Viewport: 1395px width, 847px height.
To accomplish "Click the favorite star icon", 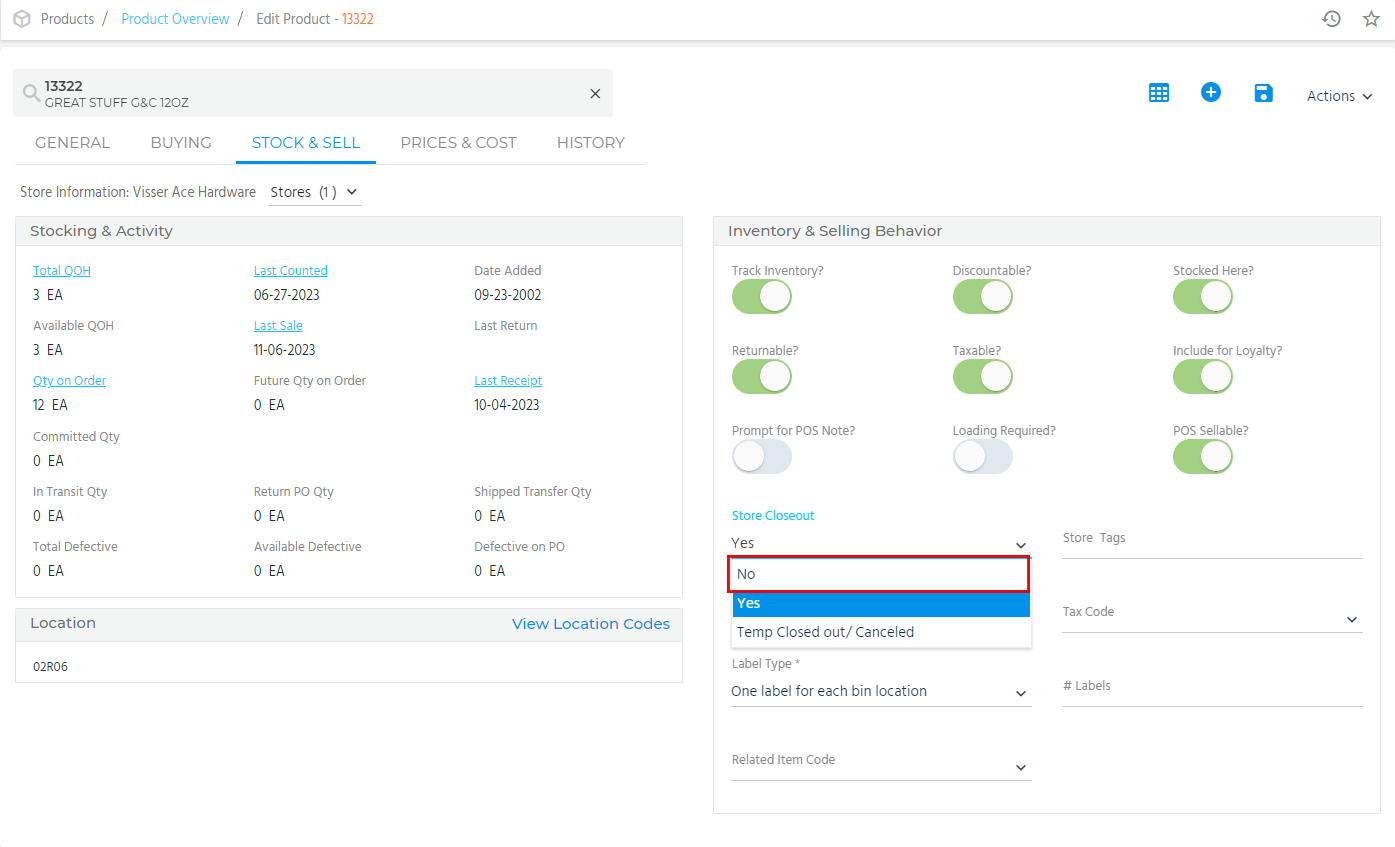I will [x=1371, y=19].
